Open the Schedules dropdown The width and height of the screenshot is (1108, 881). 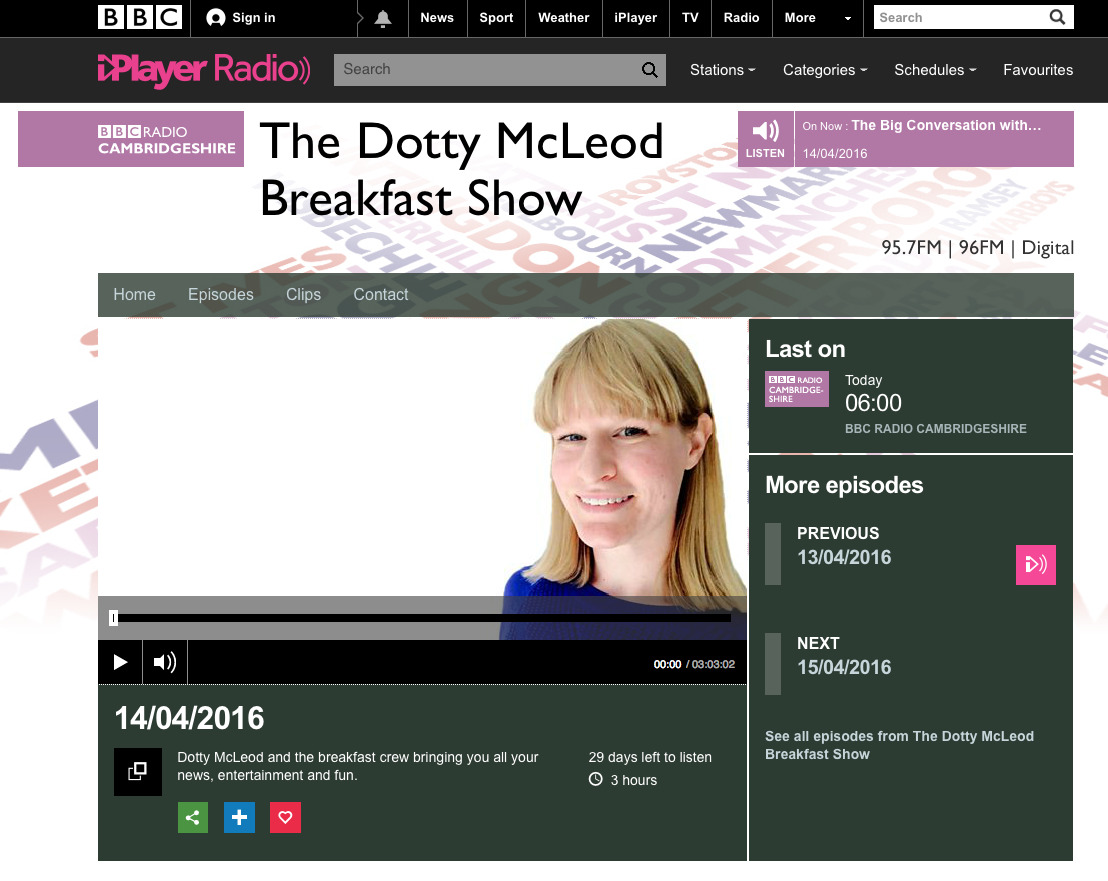pyautogui.click(x=935, y=70)
